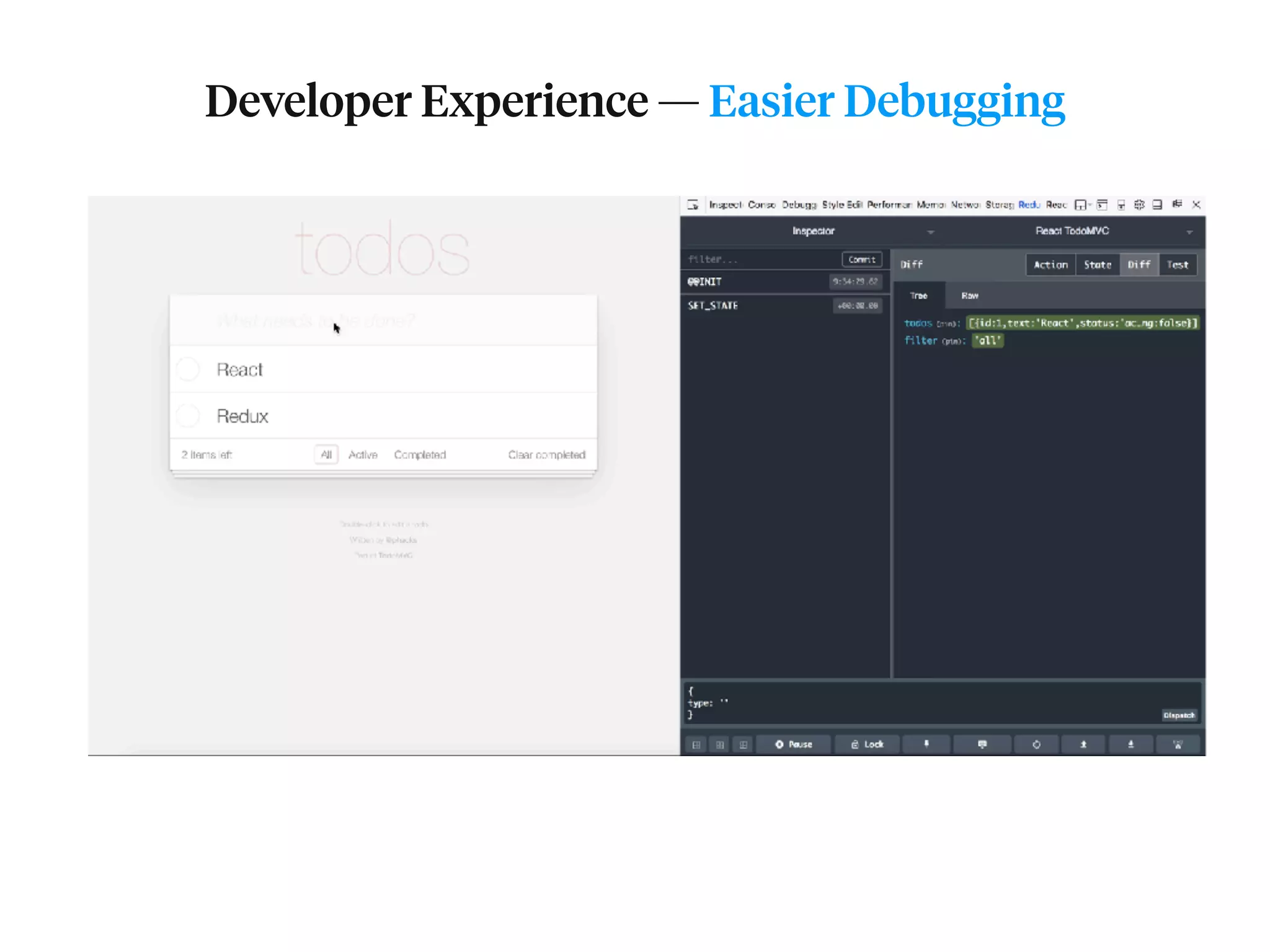Lock changes with the Lock button
Screen dimensions: 1270x952
[x=867, y=744]
